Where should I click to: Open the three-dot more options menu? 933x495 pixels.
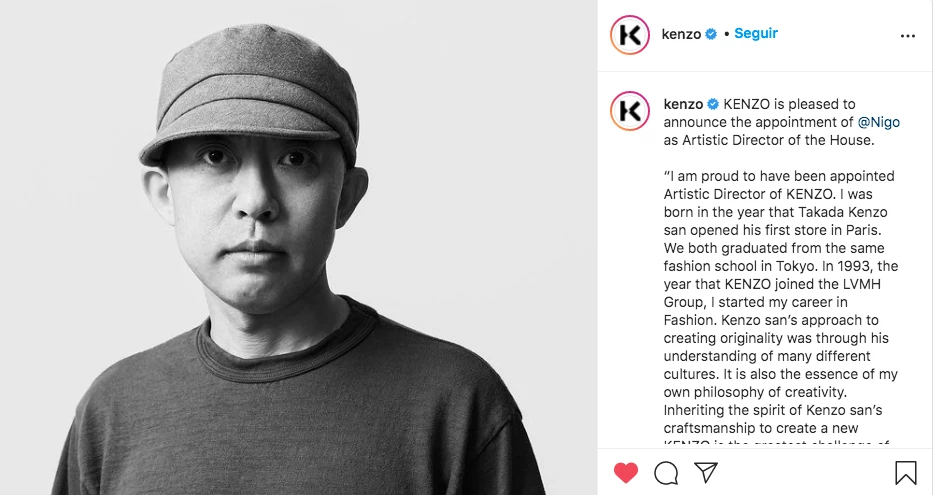coord(907,36)
